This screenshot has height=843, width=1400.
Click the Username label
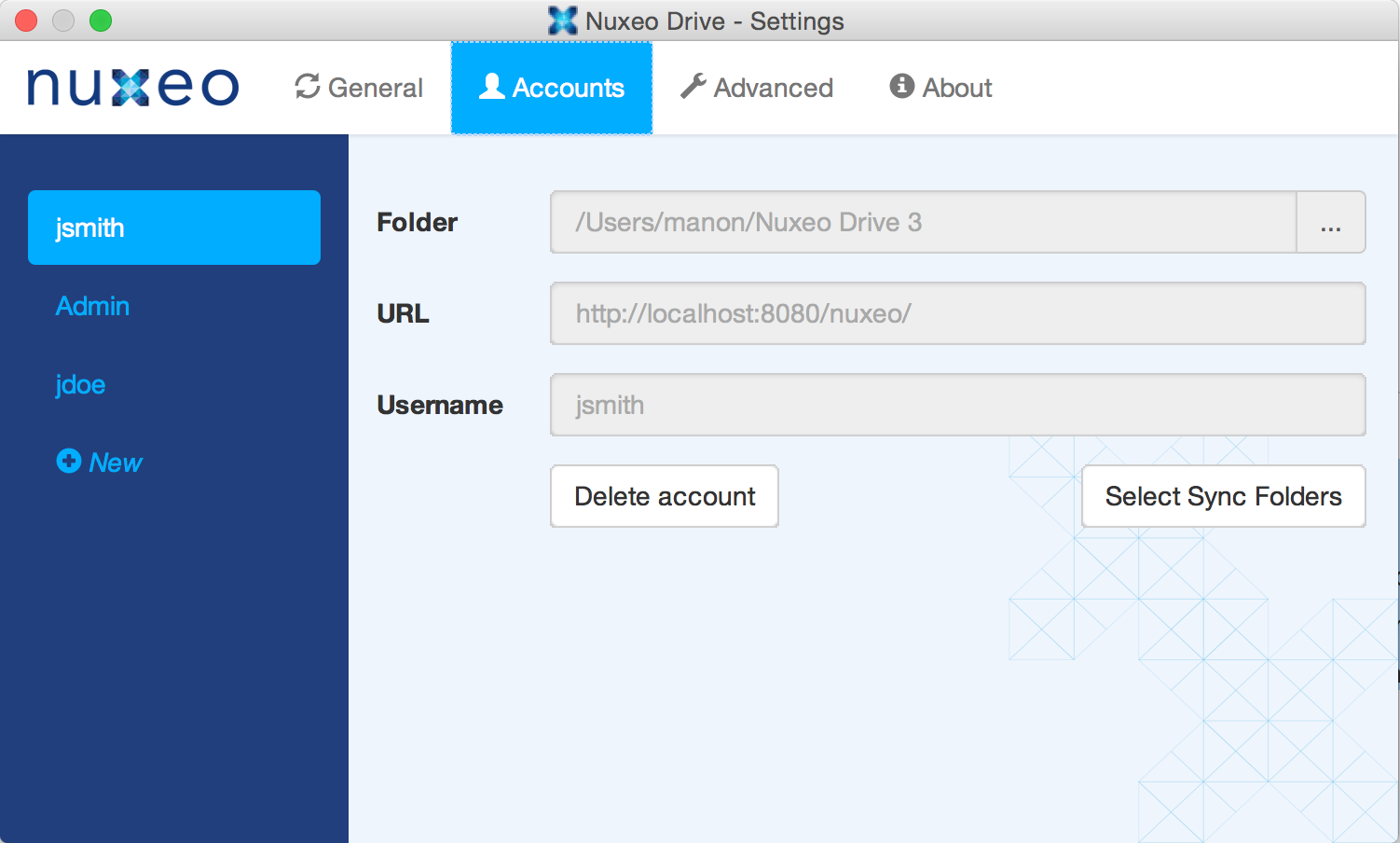pos(440,405)
